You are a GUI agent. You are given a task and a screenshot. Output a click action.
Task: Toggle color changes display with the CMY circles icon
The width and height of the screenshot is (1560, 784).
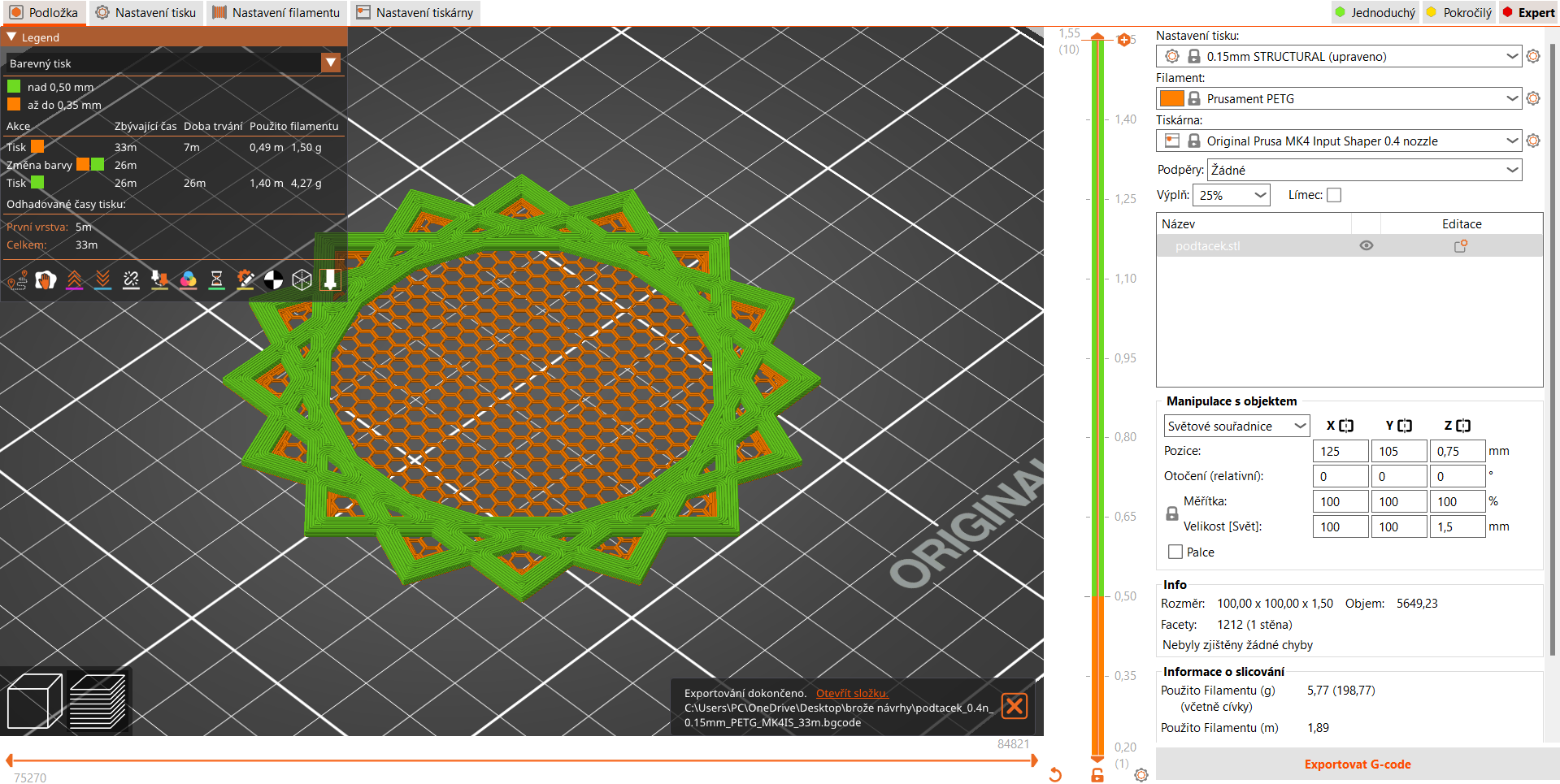point(189,279)
